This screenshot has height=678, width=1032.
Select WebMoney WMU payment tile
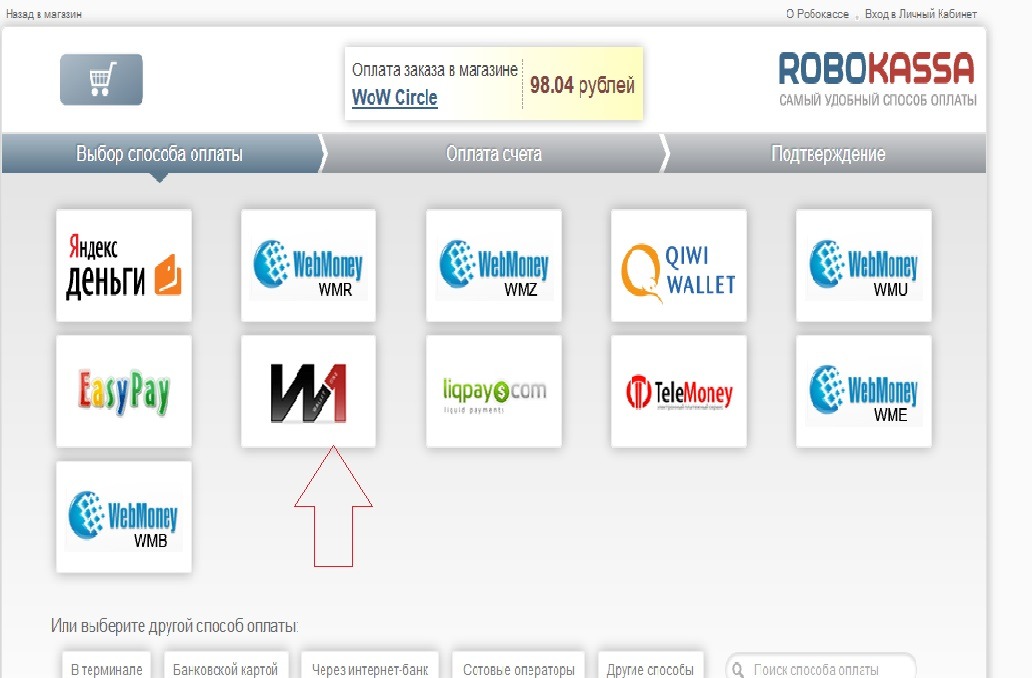pos(864,265)
